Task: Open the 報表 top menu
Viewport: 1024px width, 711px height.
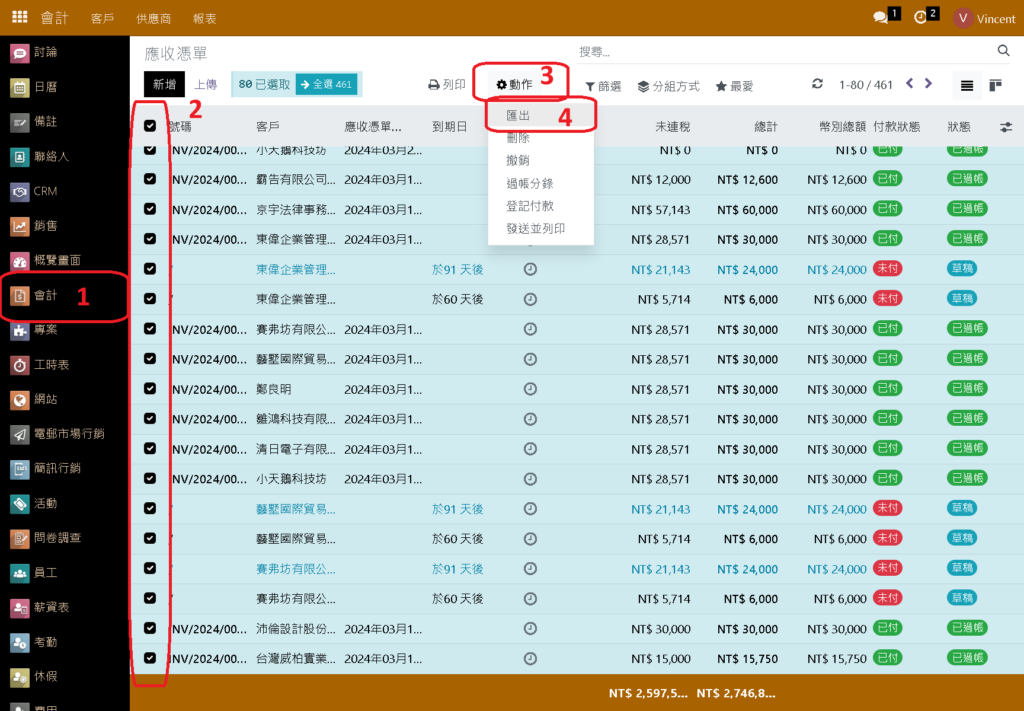Action: [x=204, y=18]
